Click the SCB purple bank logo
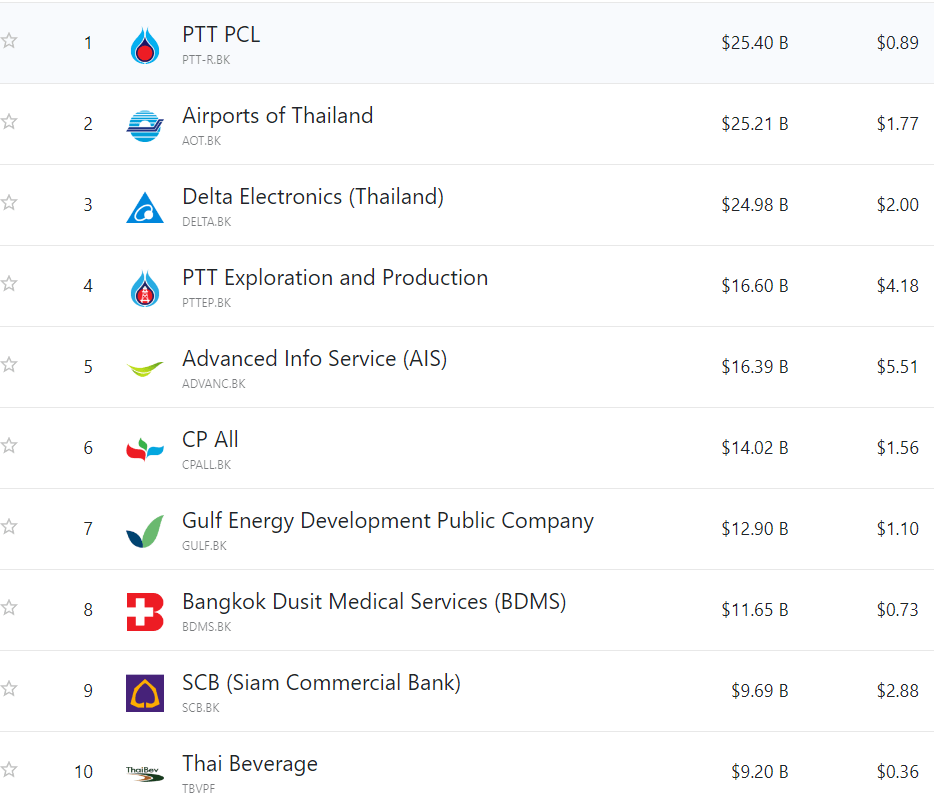 (x=145, y=693)
